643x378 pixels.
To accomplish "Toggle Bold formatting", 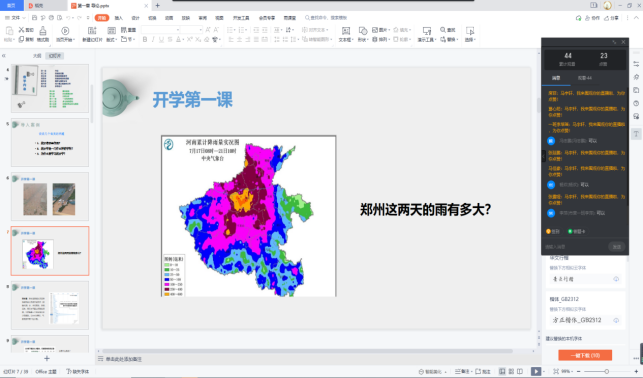I will click(x=145, y=39).
